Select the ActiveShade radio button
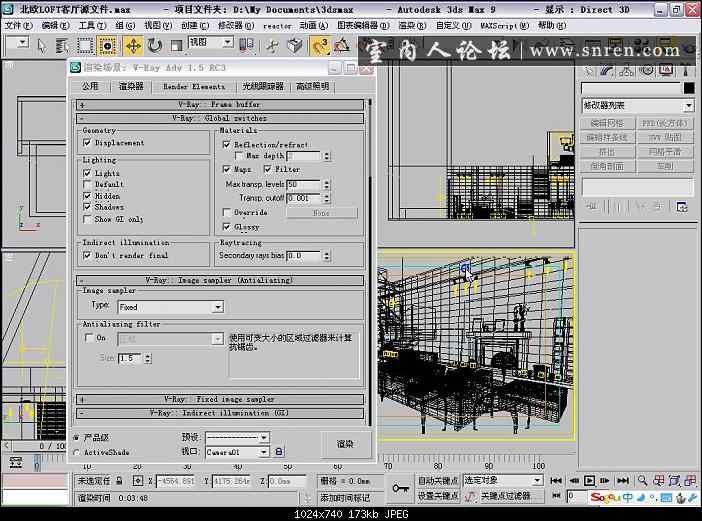This screenshot has height=521, width=702. coord(76,453)
